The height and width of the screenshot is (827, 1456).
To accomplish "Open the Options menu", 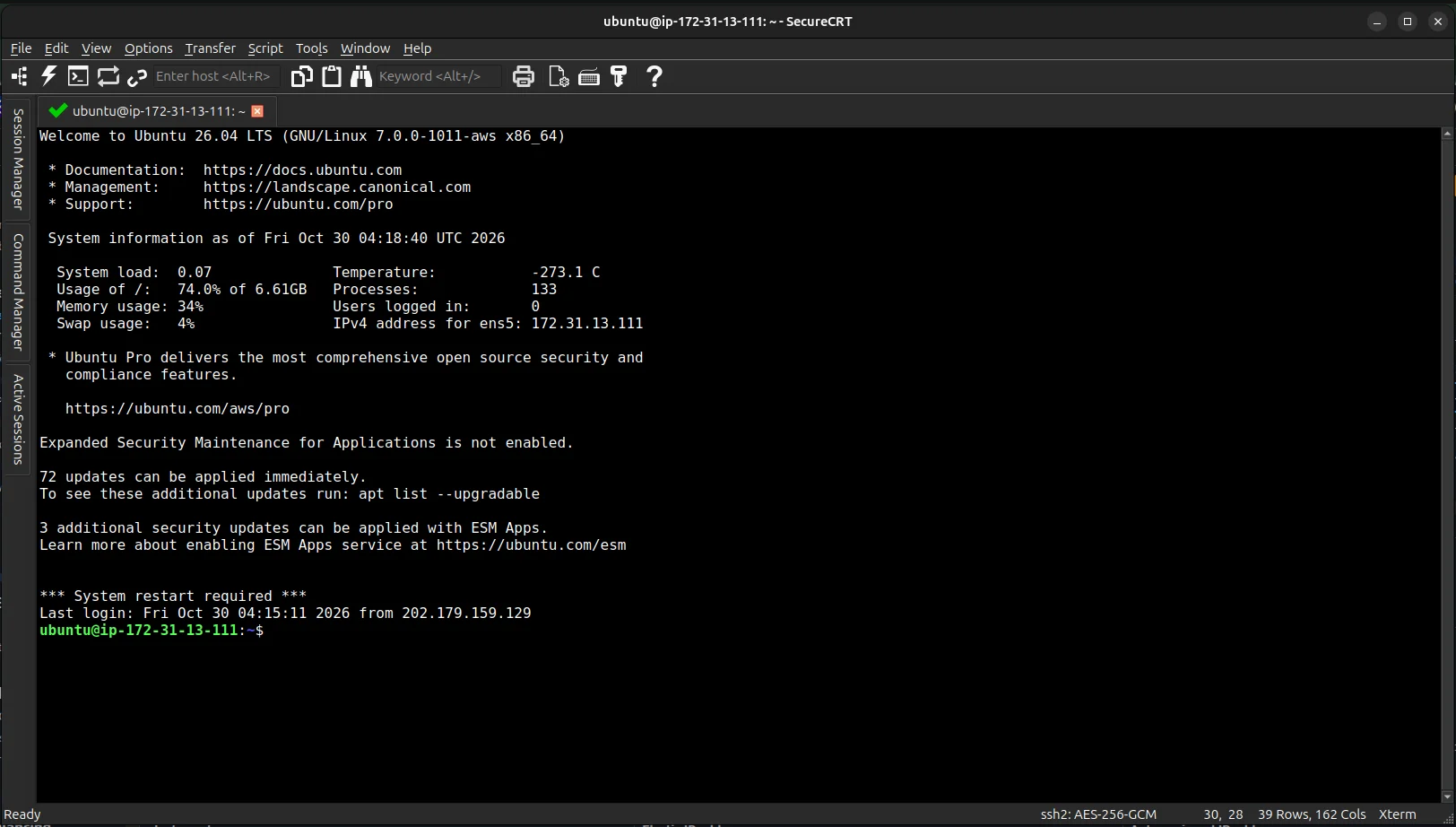I will point(148,48).
